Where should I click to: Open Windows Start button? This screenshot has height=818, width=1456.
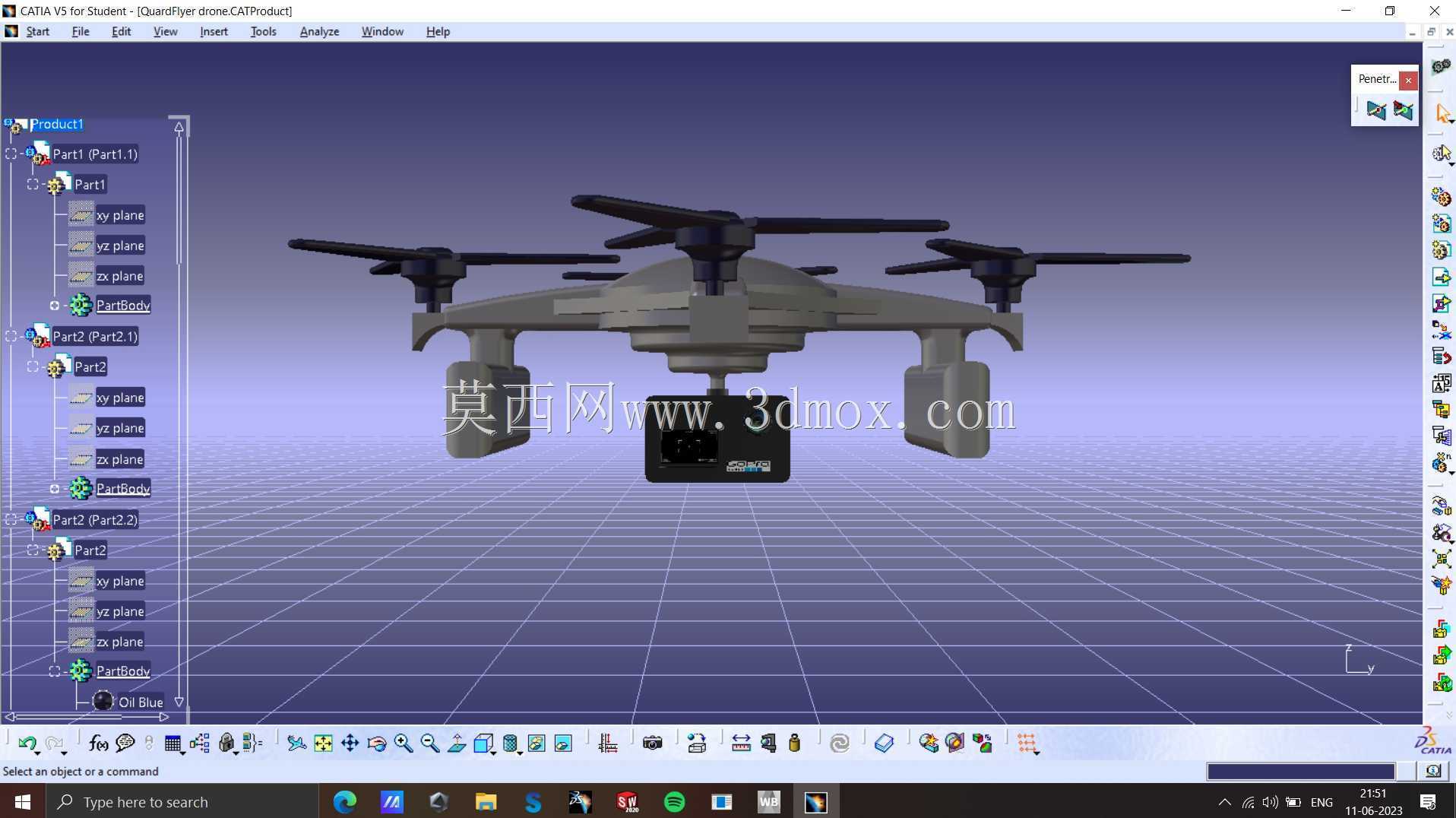pos(23,801)
